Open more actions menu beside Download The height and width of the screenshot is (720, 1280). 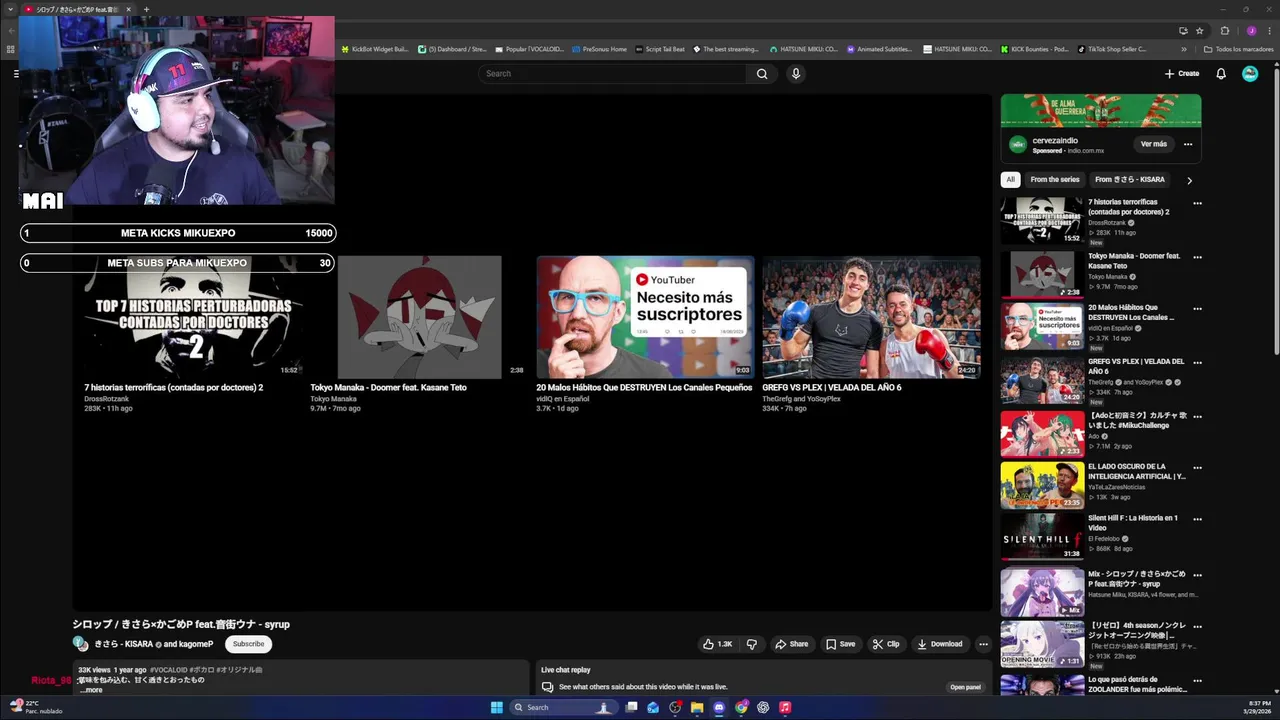[983, 644]
